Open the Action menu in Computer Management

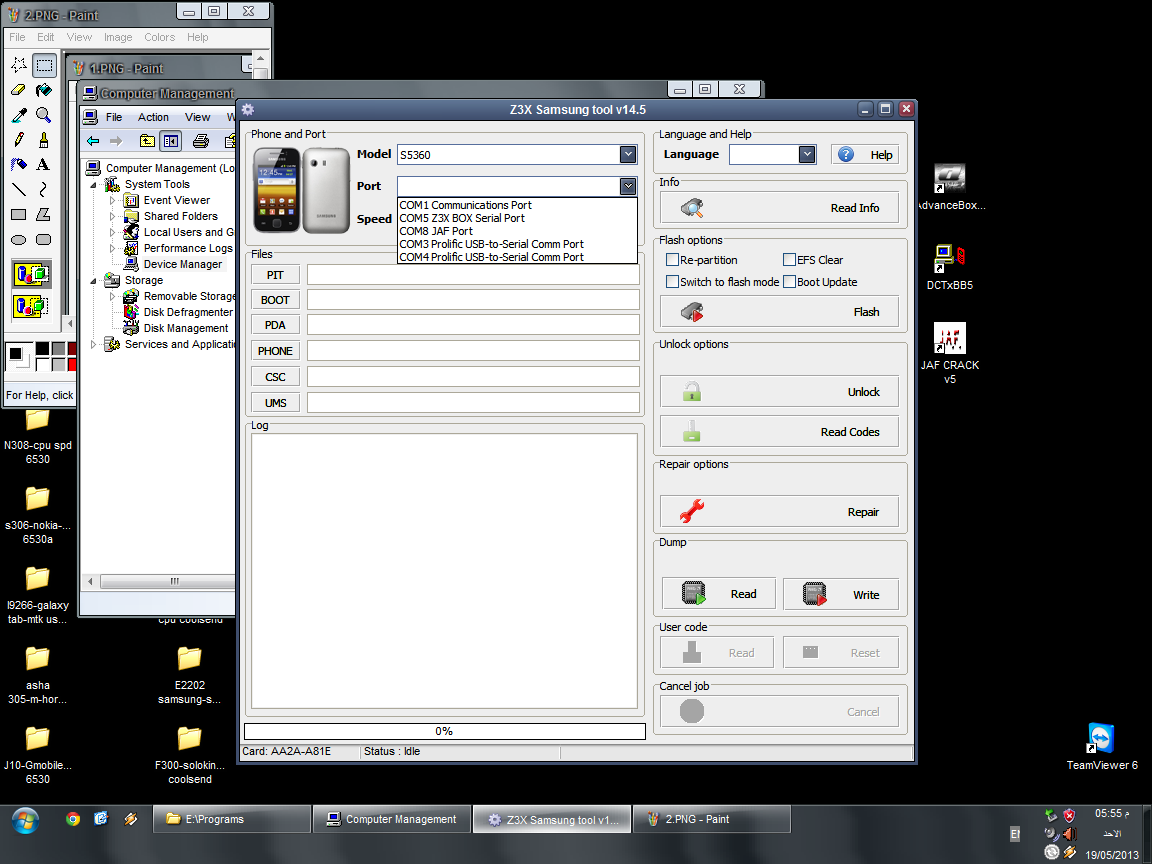click(153, 118)
